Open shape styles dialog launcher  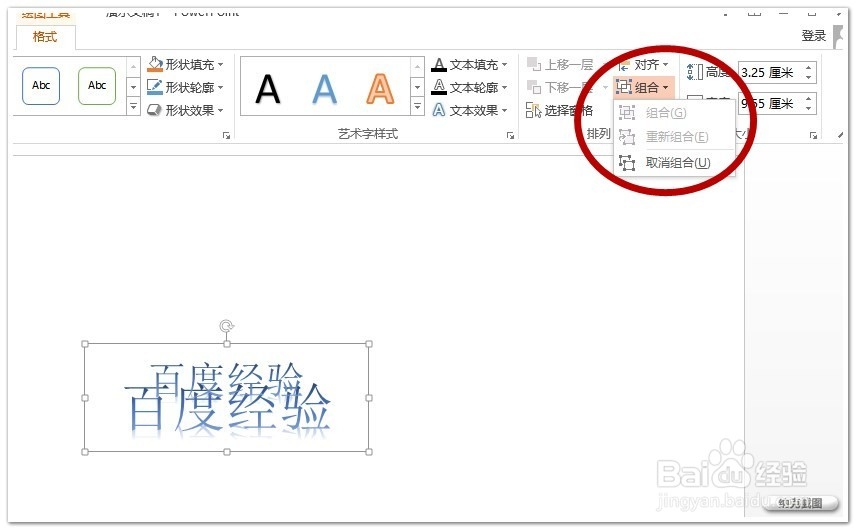pos(227,135)
